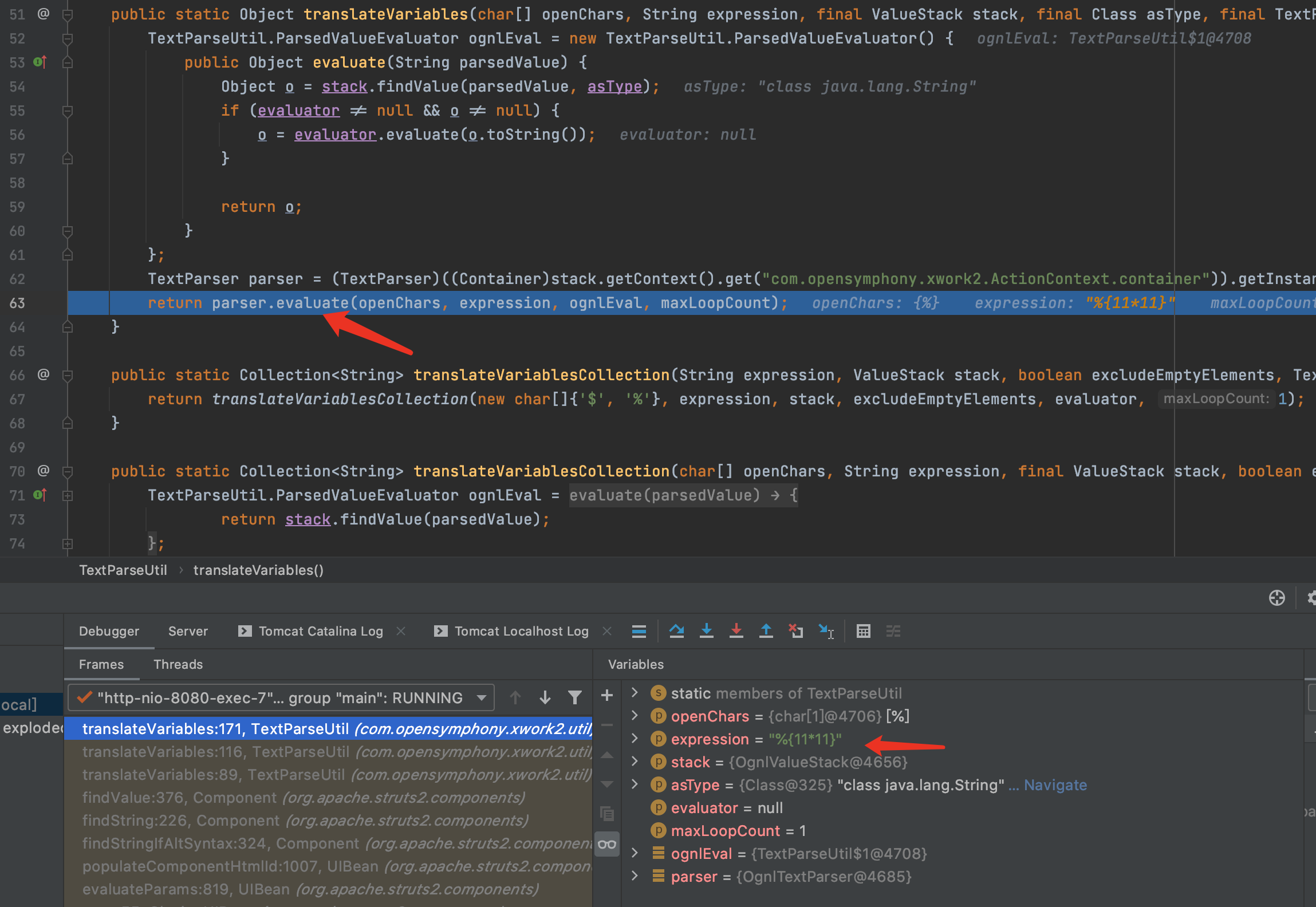The width and height of the screenshot is (1316, 907).
Task: Collapse code fold at line 51
Action: pos(68,15)
